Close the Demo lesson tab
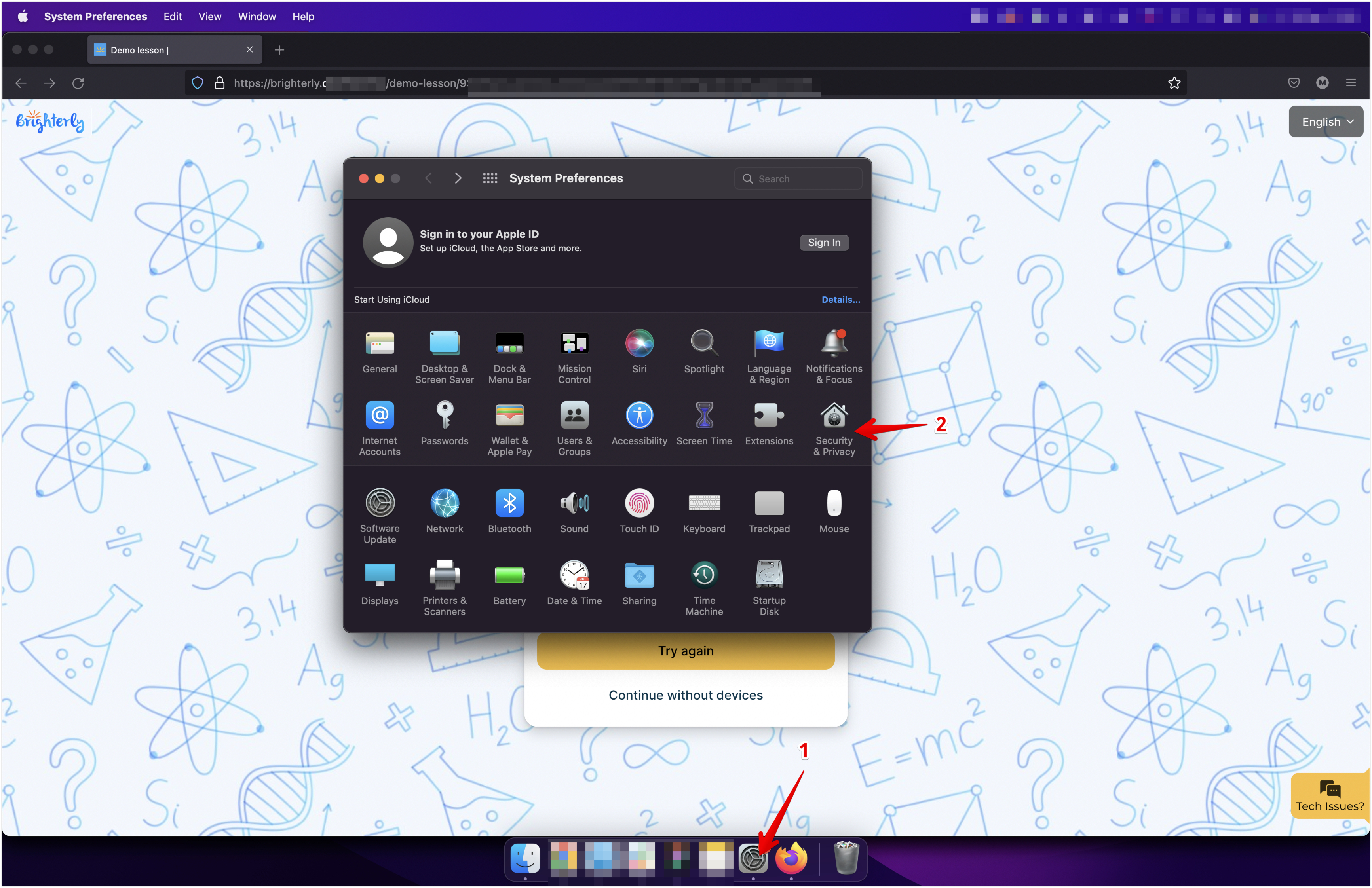The image size is (1372, 888). tap(250, 49)
